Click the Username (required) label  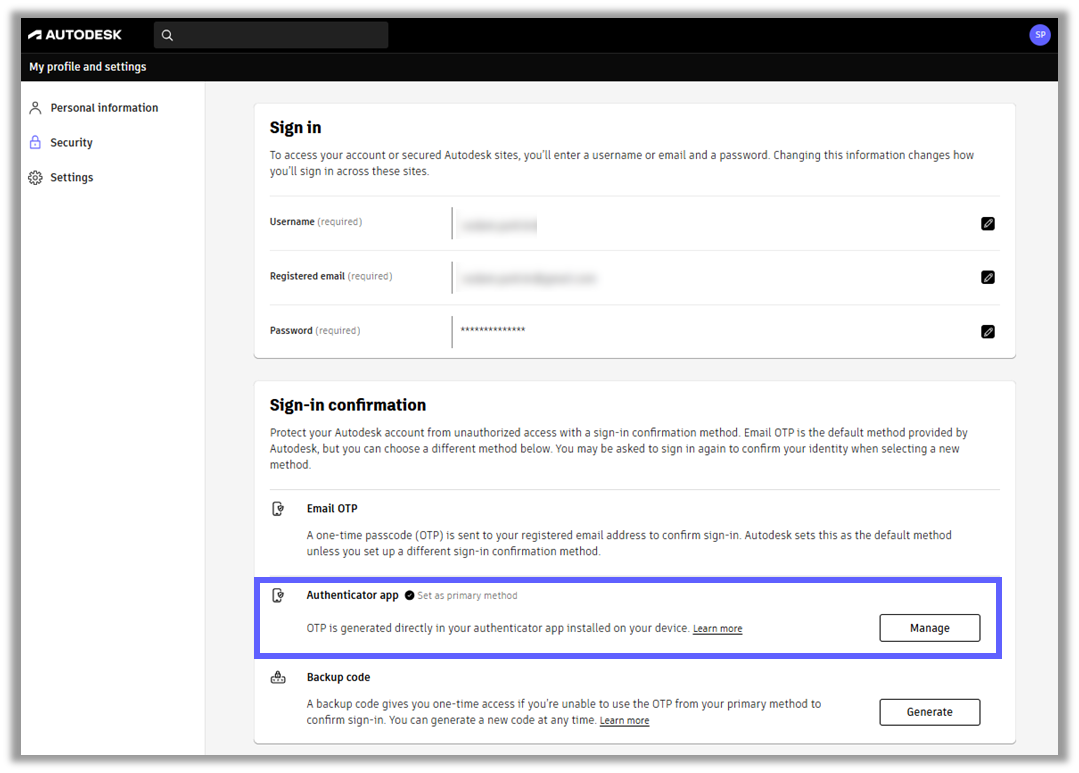coord(316,222)
